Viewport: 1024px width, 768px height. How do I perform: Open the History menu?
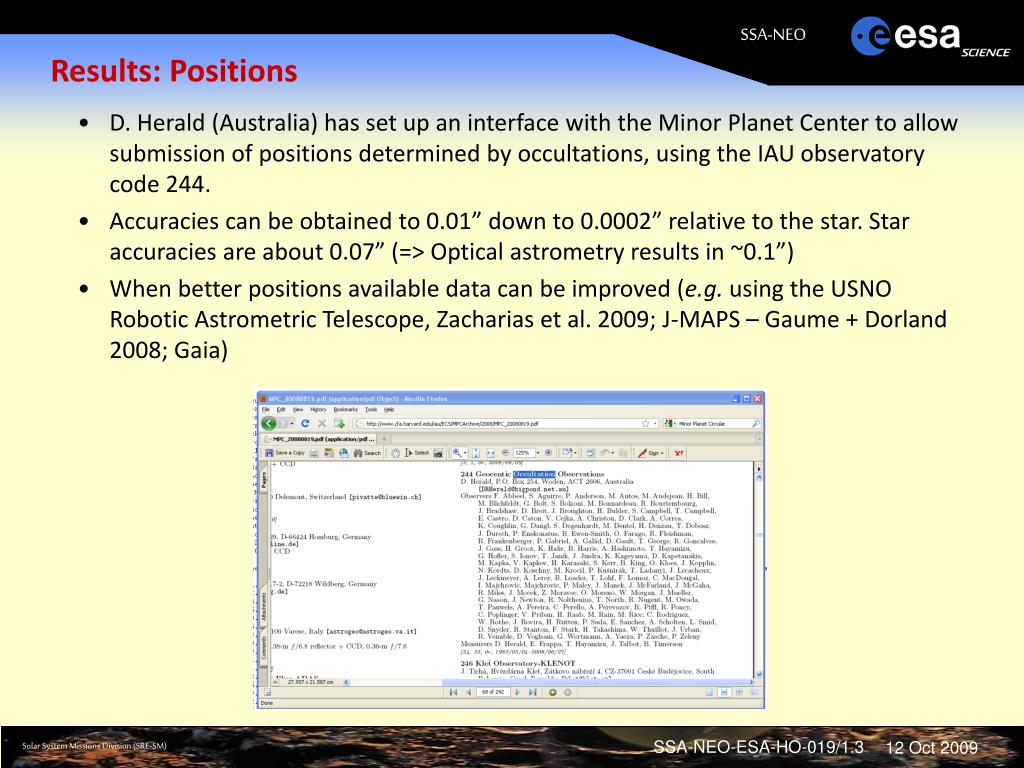click(x=318, y=409)
